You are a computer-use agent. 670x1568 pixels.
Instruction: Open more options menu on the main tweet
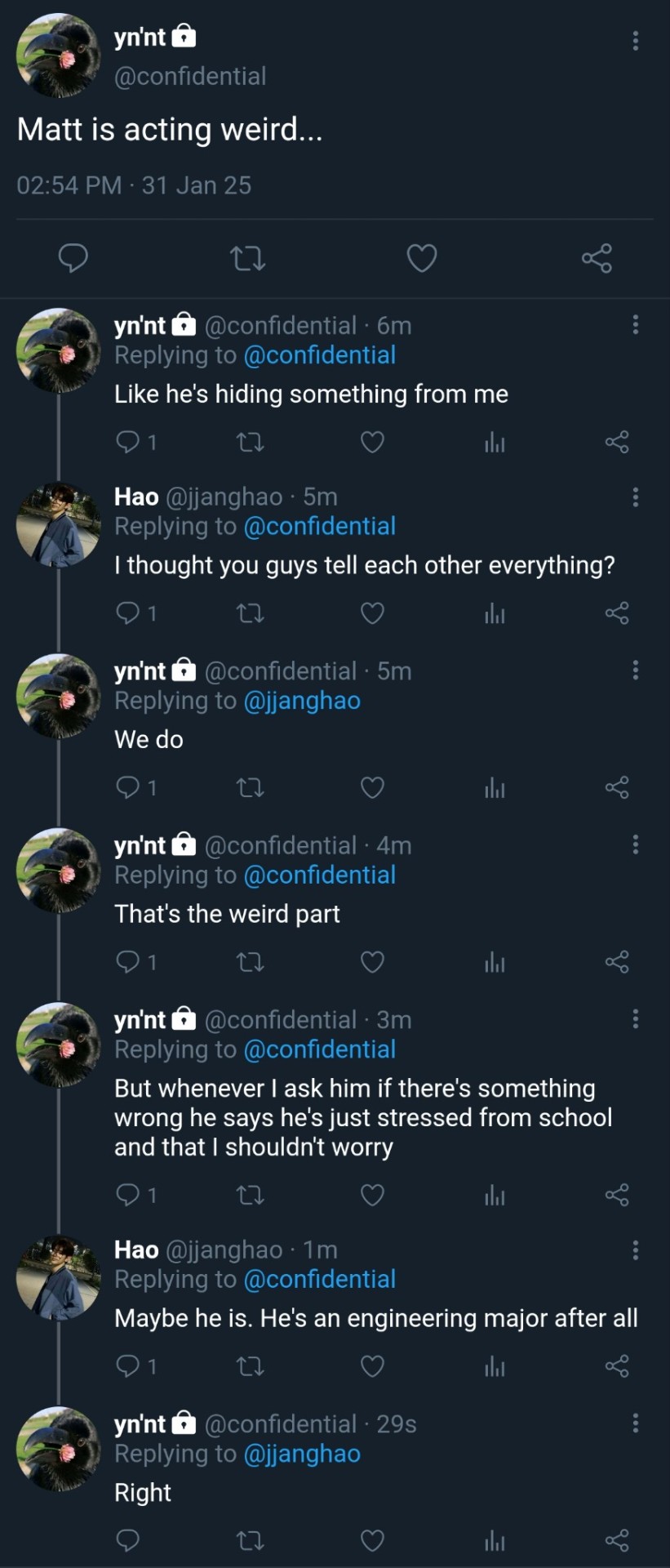(635, 41)
